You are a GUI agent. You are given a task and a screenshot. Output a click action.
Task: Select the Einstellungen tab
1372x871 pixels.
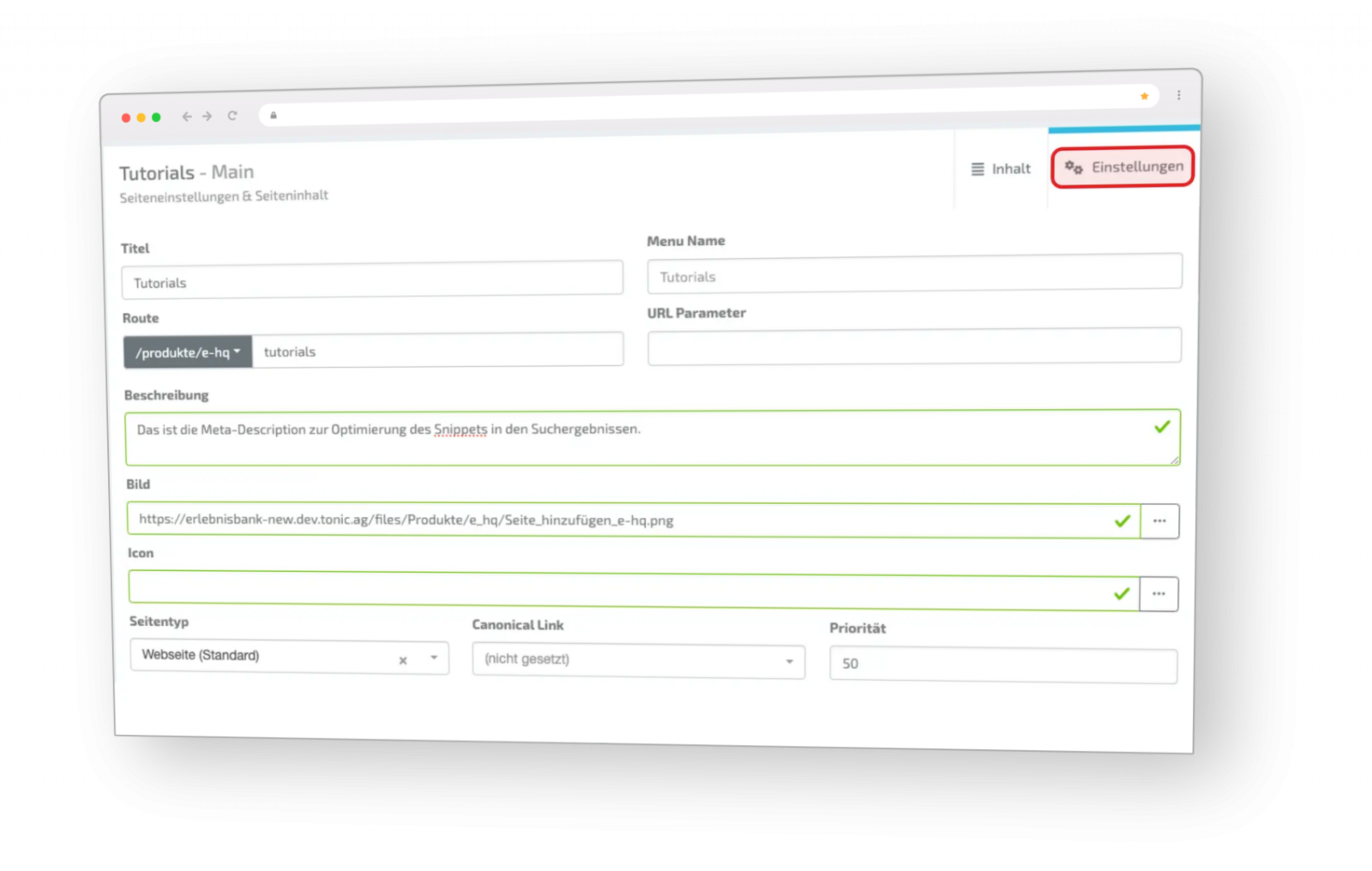point(1123,167)
